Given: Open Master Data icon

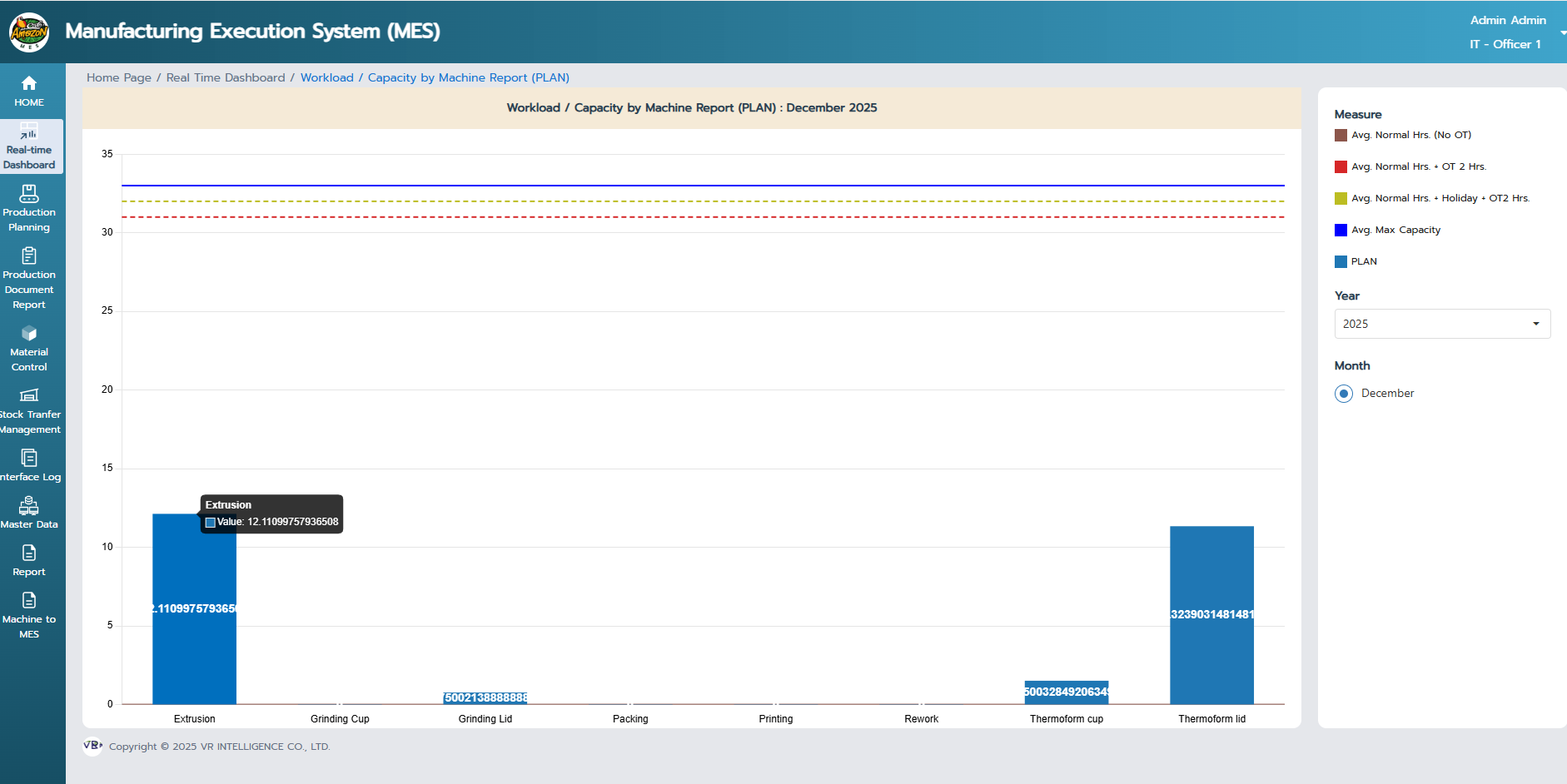Looking at the screenshot, I should pos(29,505).
